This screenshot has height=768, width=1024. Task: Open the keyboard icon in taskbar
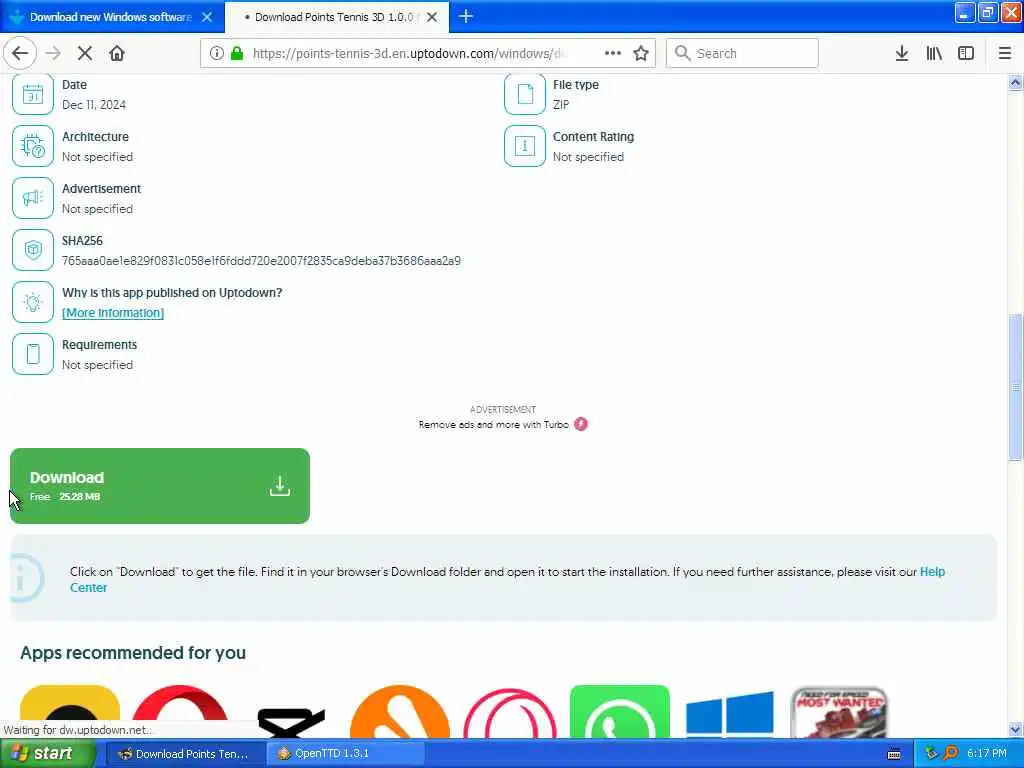click(894, 754)
